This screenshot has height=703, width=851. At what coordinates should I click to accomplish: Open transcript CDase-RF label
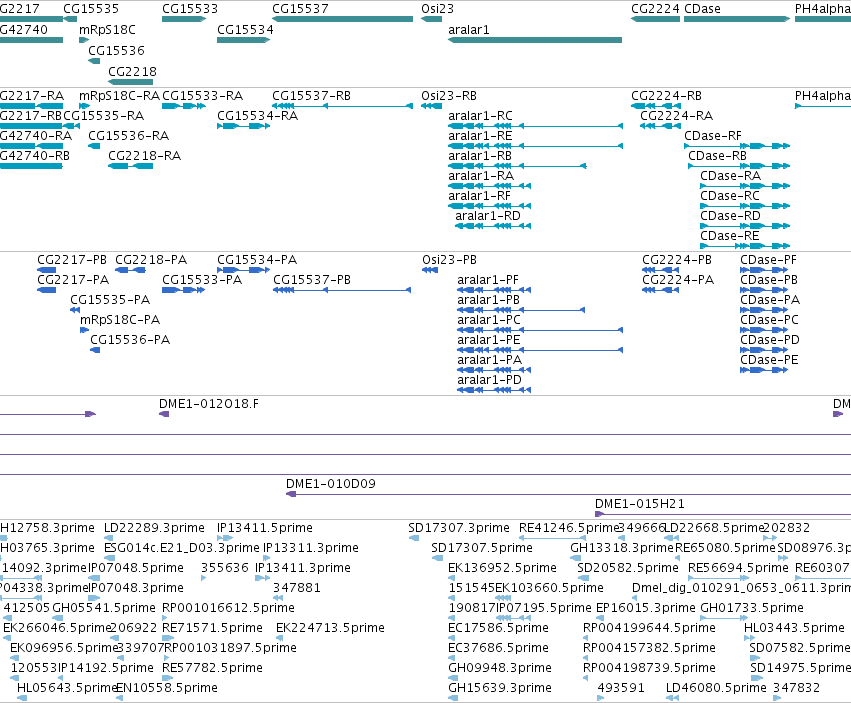pyautogui.click(x=713, y=136)
